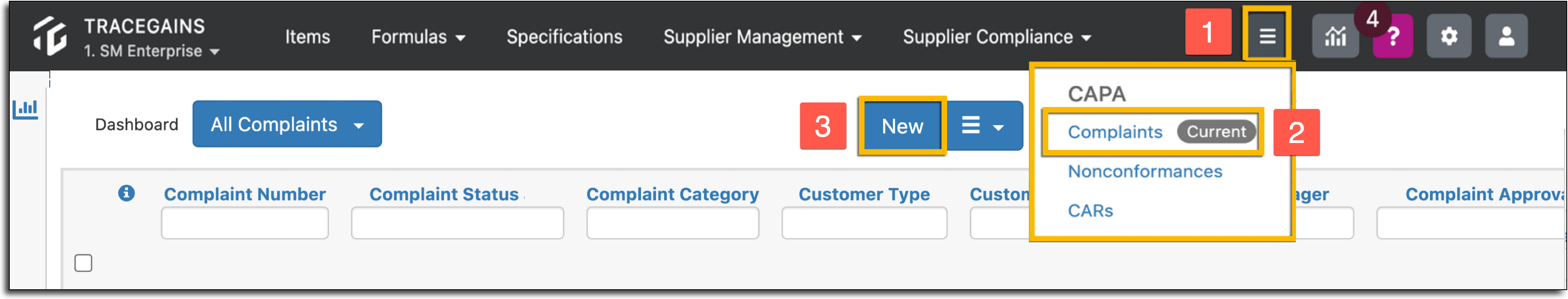Screen dimensions: 1568x299
Task: Open the analytics chart icon in header
Action: point(1335,36)
